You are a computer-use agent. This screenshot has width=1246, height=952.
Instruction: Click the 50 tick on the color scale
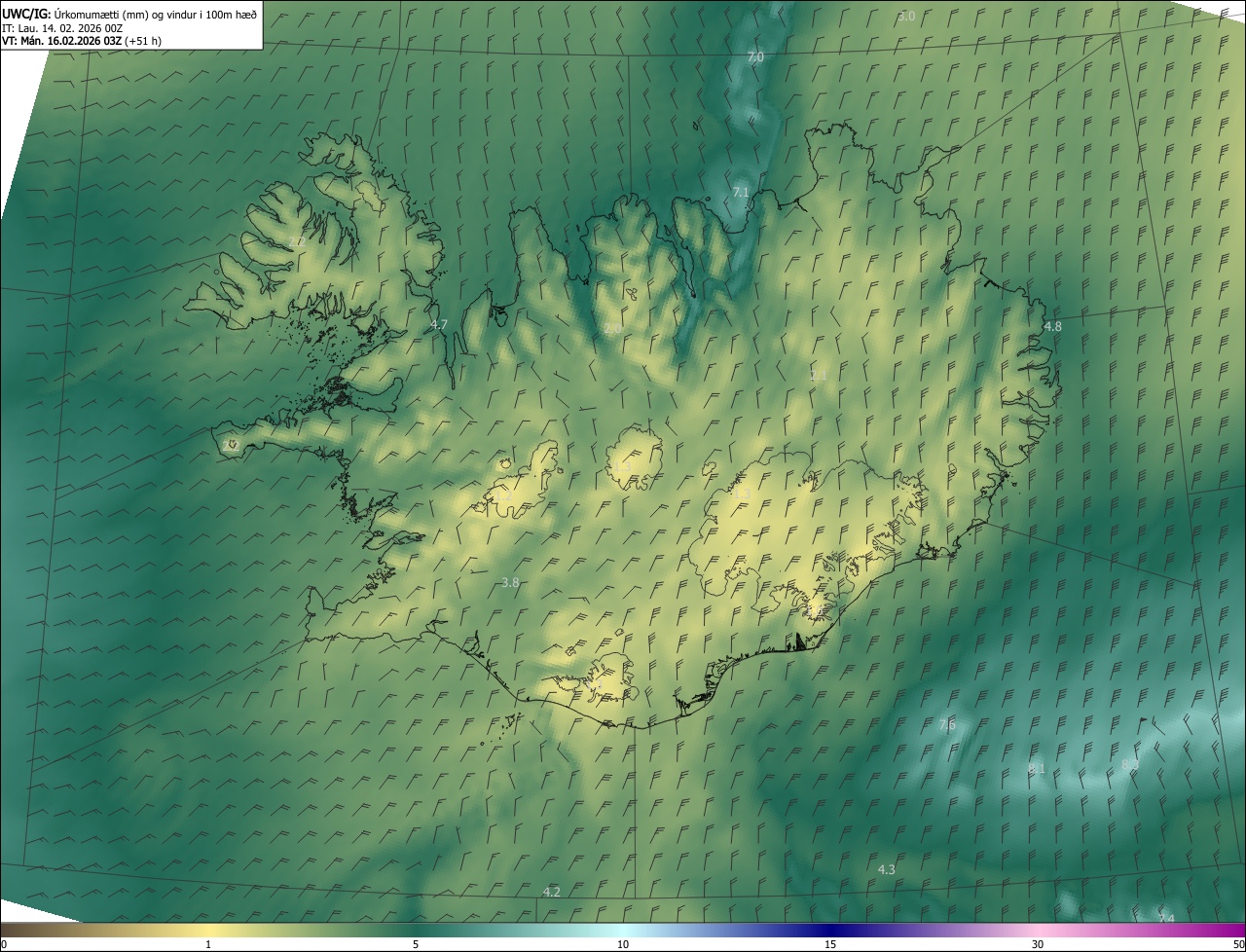(x=1238, y=944)
